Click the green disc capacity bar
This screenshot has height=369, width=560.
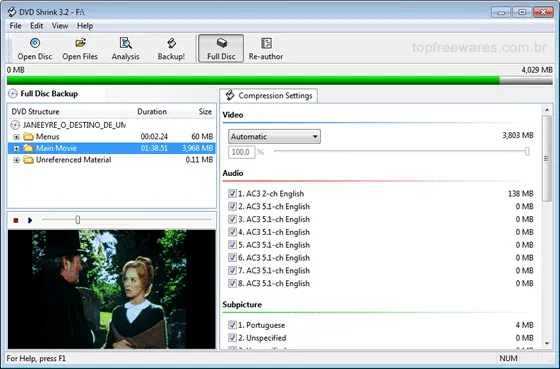(x=253, y=80)
